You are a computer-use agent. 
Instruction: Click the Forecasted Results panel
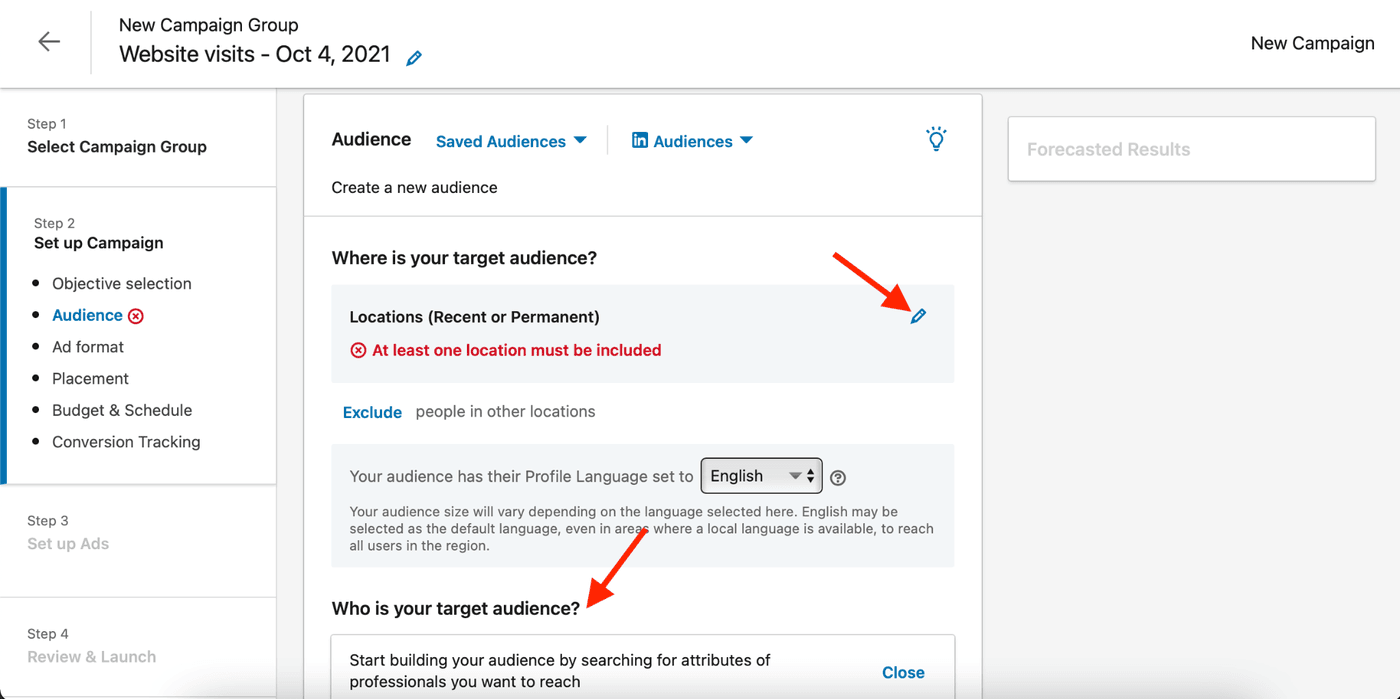(x=1191, y=148)
